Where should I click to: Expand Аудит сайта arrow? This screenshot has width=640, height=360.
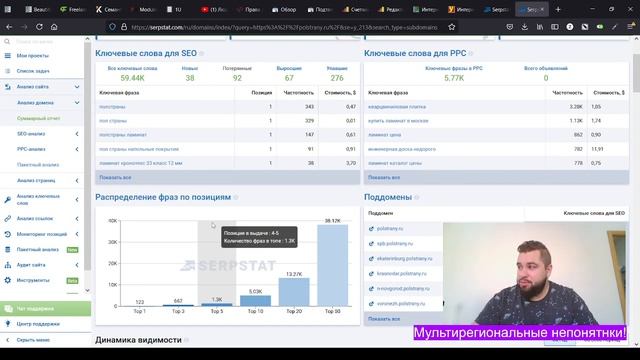click(77, 265)
